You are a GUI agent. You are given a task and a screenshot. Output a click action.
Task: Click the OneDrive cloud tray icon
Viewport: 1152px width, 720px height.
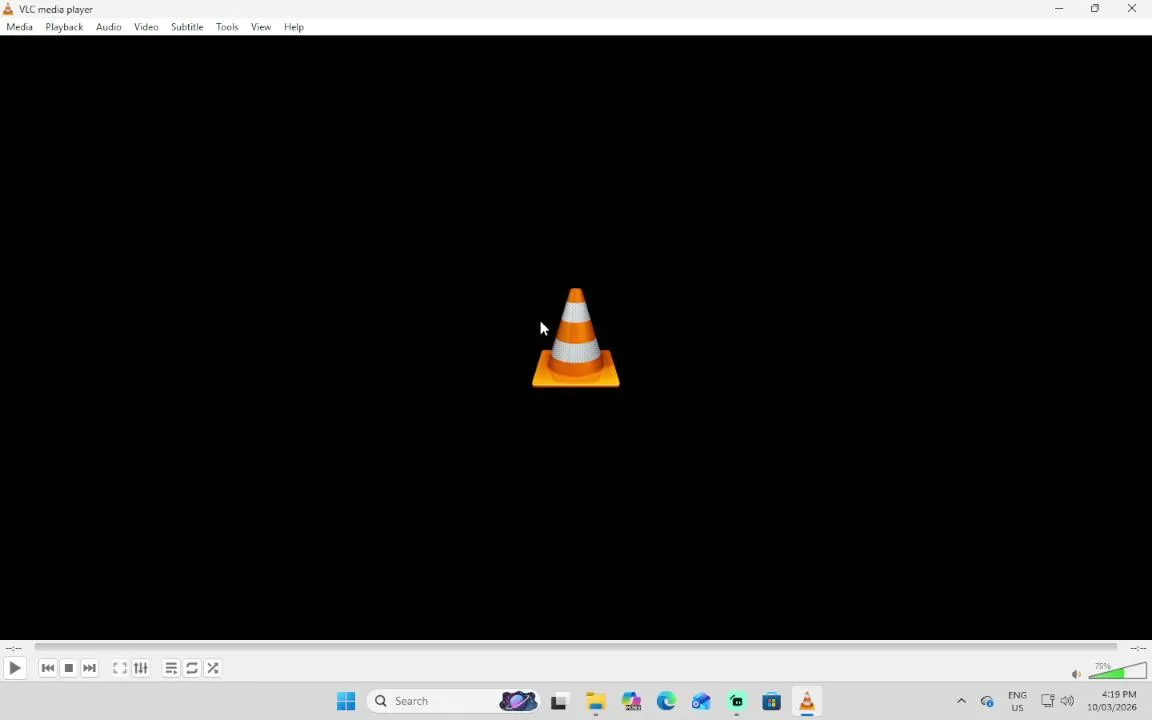(x=987, y=701)
